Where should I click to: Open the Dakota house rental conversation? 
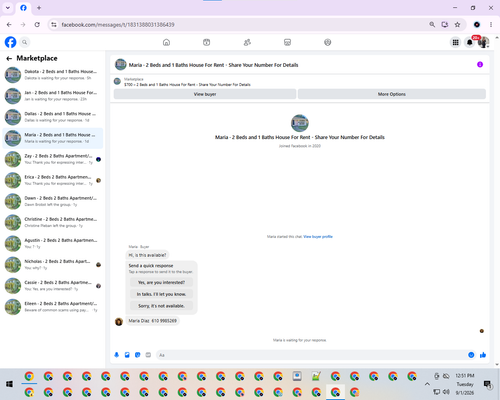(x=53, y=75)
